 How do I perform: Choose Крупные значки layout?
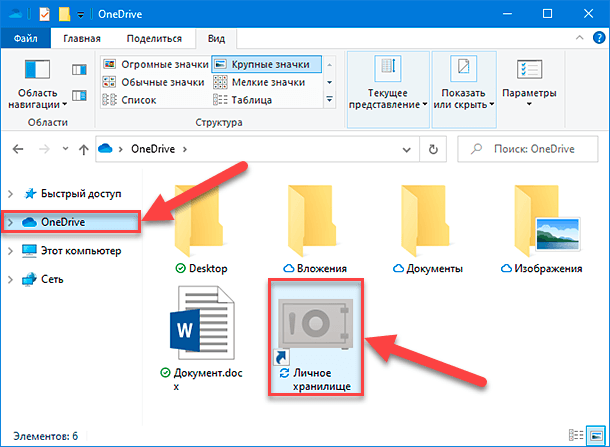(267, 64)
